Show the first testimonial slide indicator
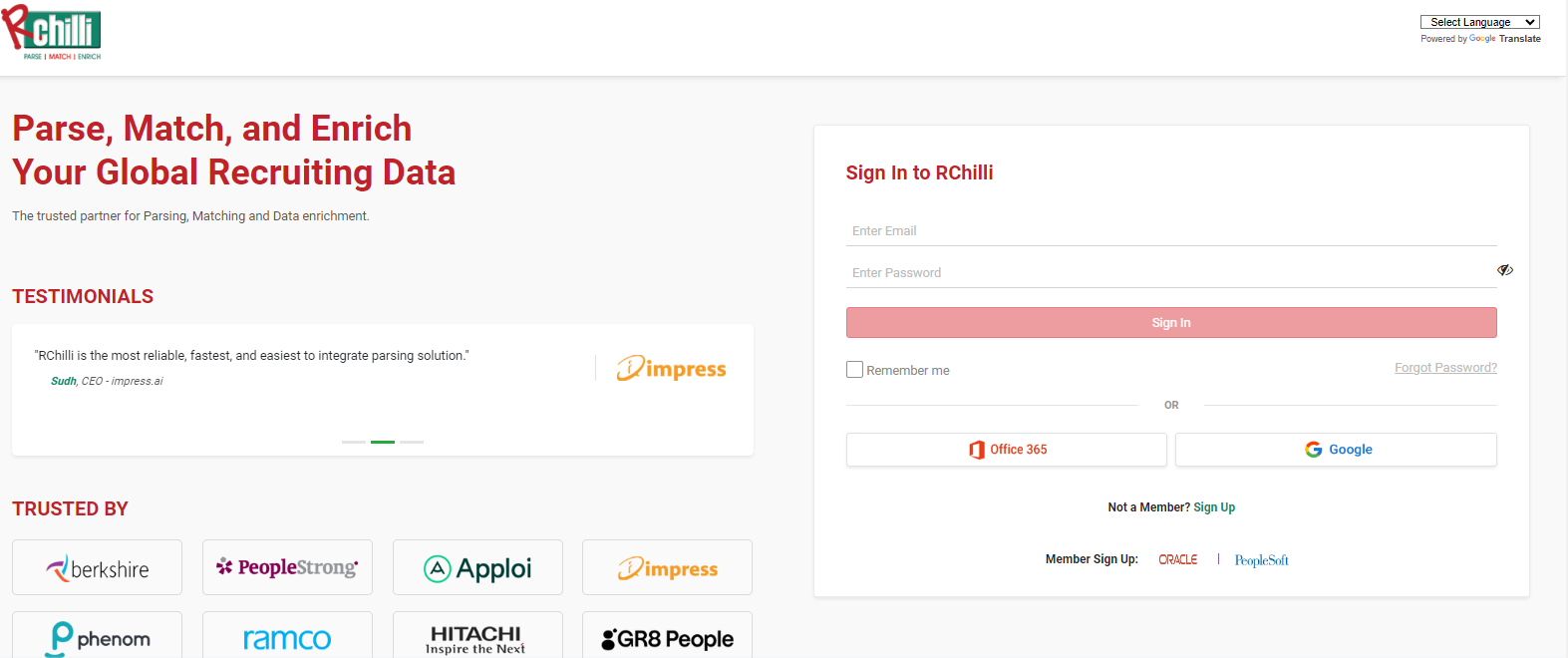This screenshot has width=1568, height=658. pyautogui.click(x=354, y=442)
